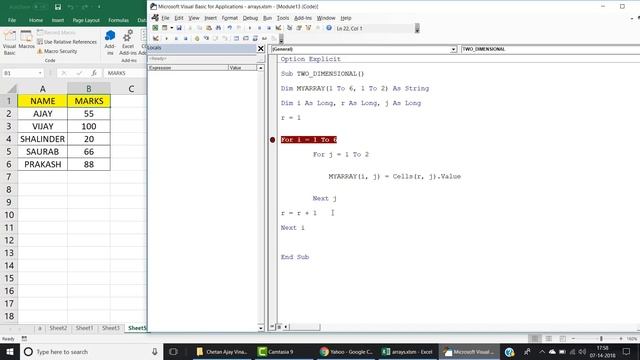Click the Find binoculars icon
The image size is (640, 360).
(x=218, y=28)
